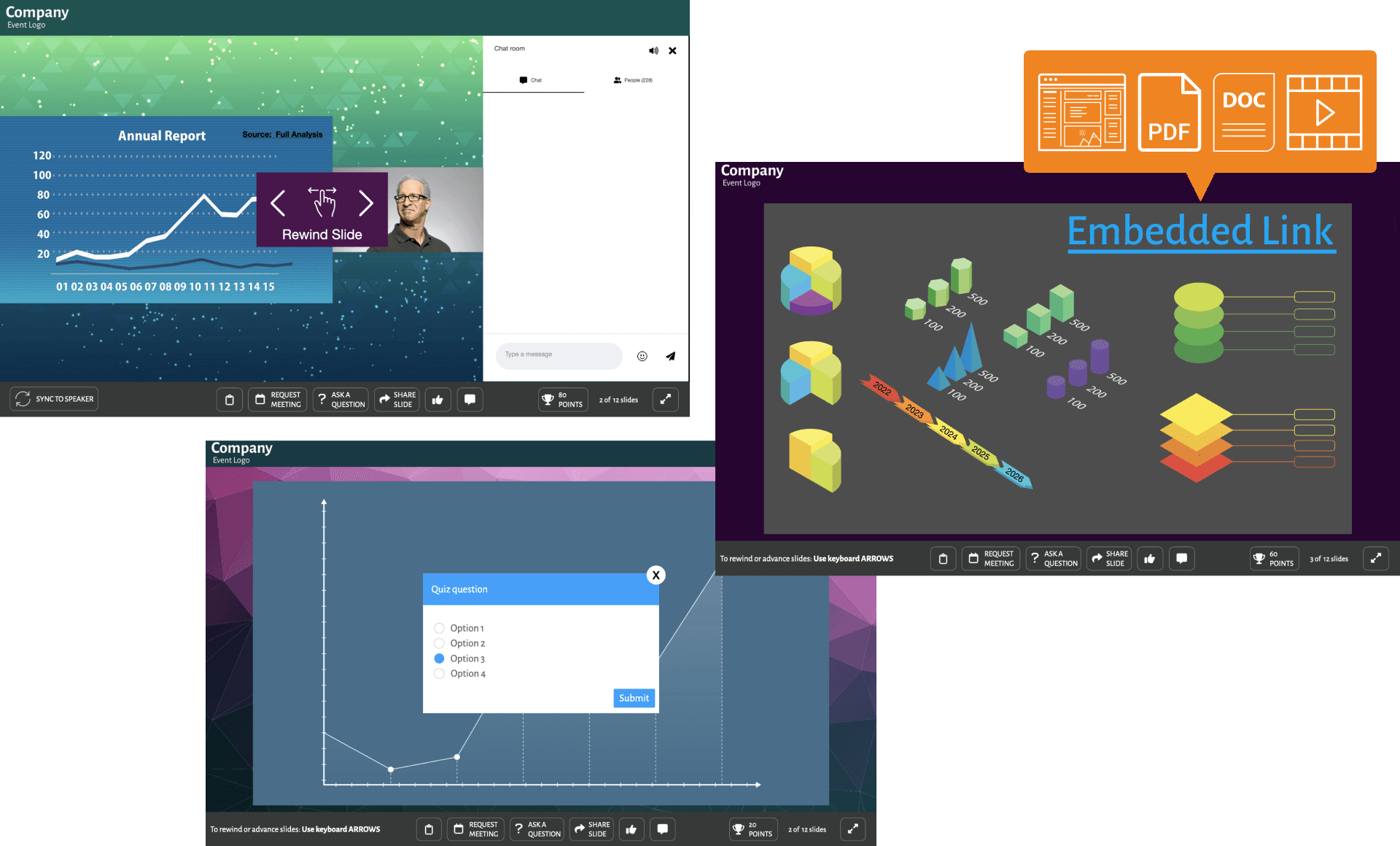The width and height of the screenshot is (1400, 846).
Task: Toggle fullscreen icon in bottom window
Action: 853,829
